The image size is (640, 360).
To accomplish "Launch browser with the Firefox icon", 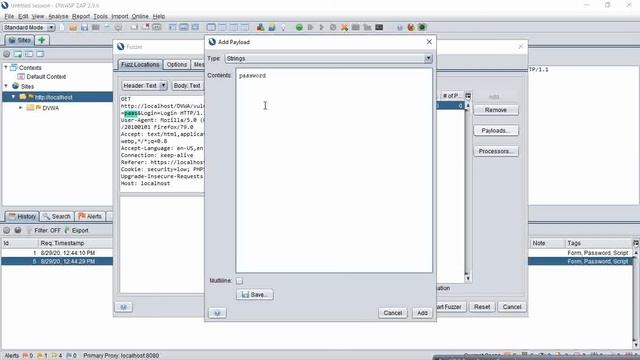I will (411, 27).
